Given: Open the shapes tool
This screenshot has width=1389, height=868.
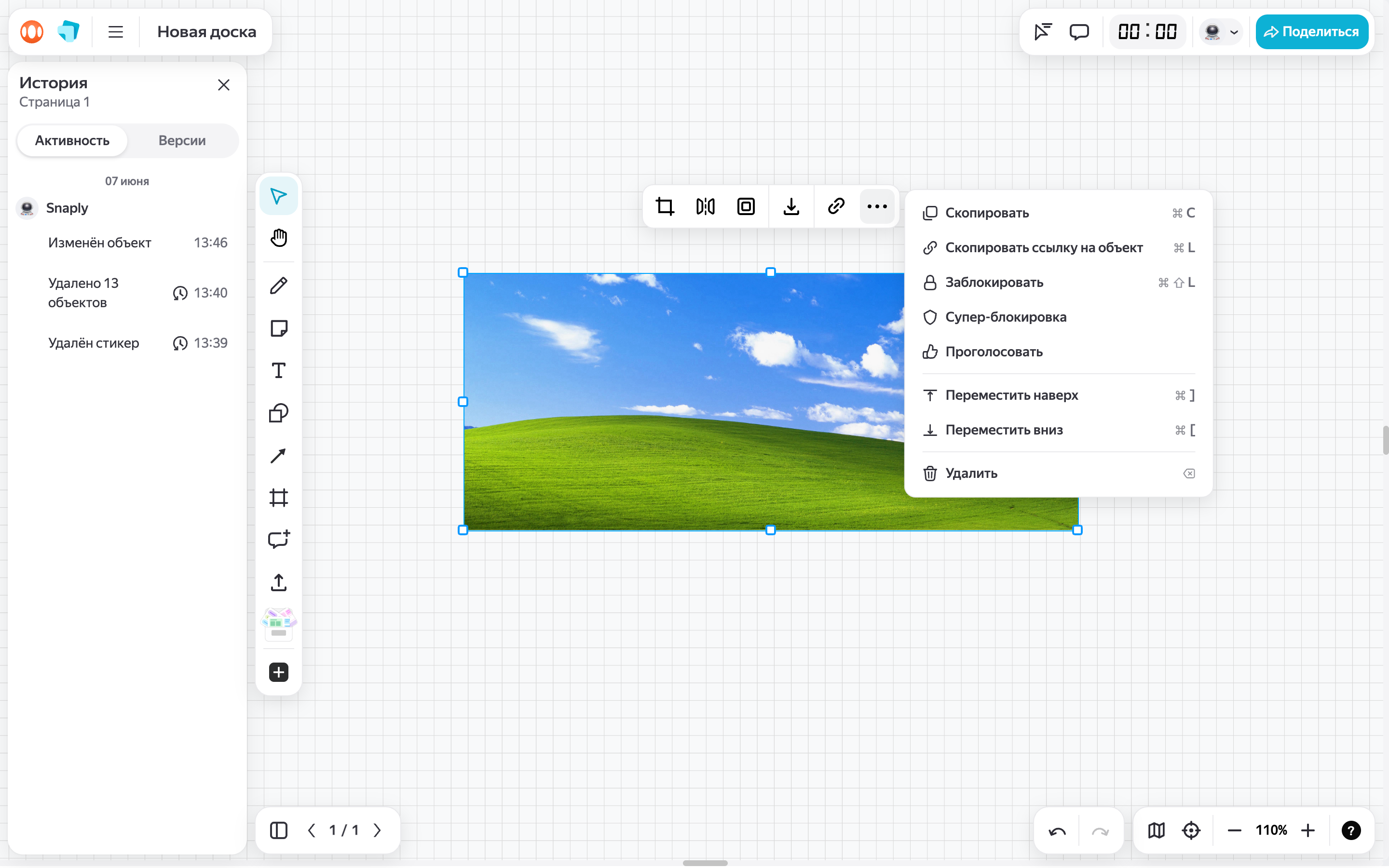Looking at the screenshot, I should click(278, 413).
